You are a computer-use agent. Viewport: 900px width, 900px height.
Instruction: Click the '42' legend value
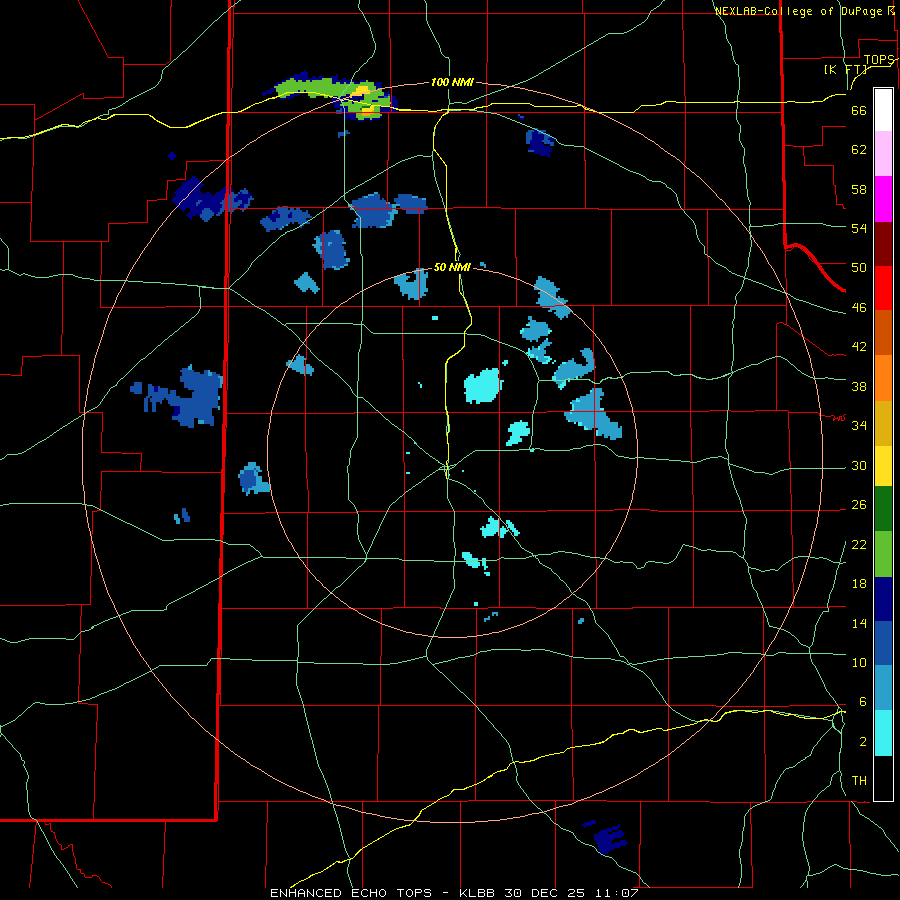tap(859, 346)
